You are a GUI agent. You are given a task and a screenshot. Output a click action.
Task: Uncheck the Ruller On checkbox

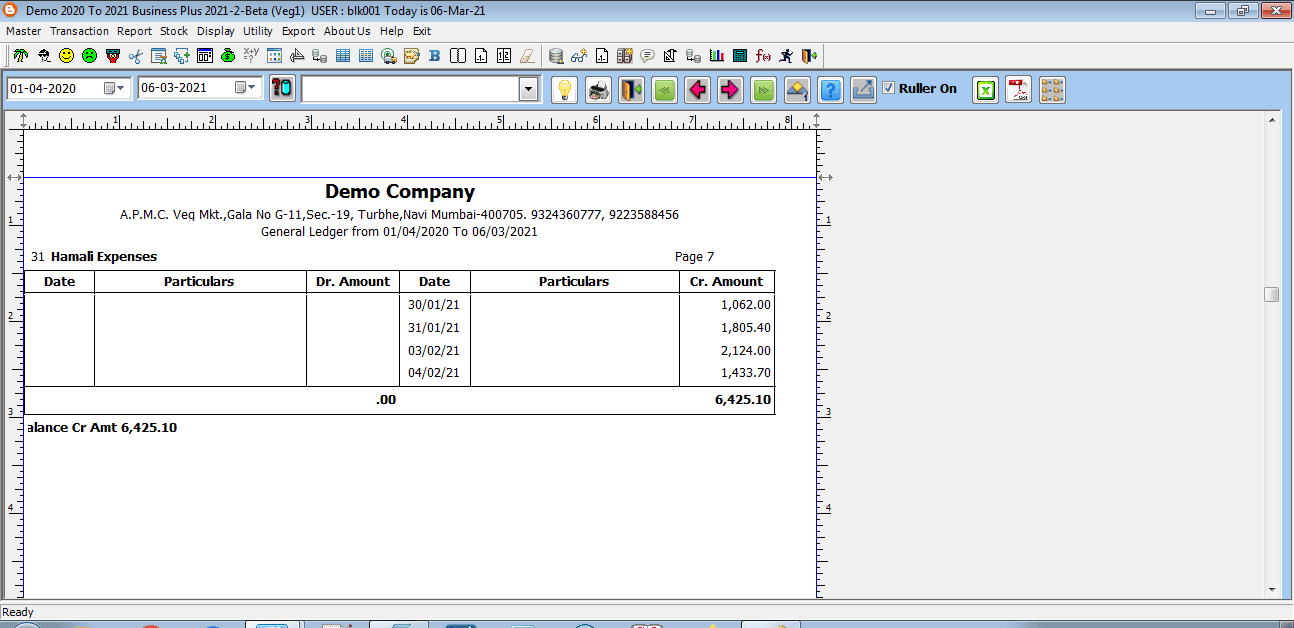click(888, 88)
